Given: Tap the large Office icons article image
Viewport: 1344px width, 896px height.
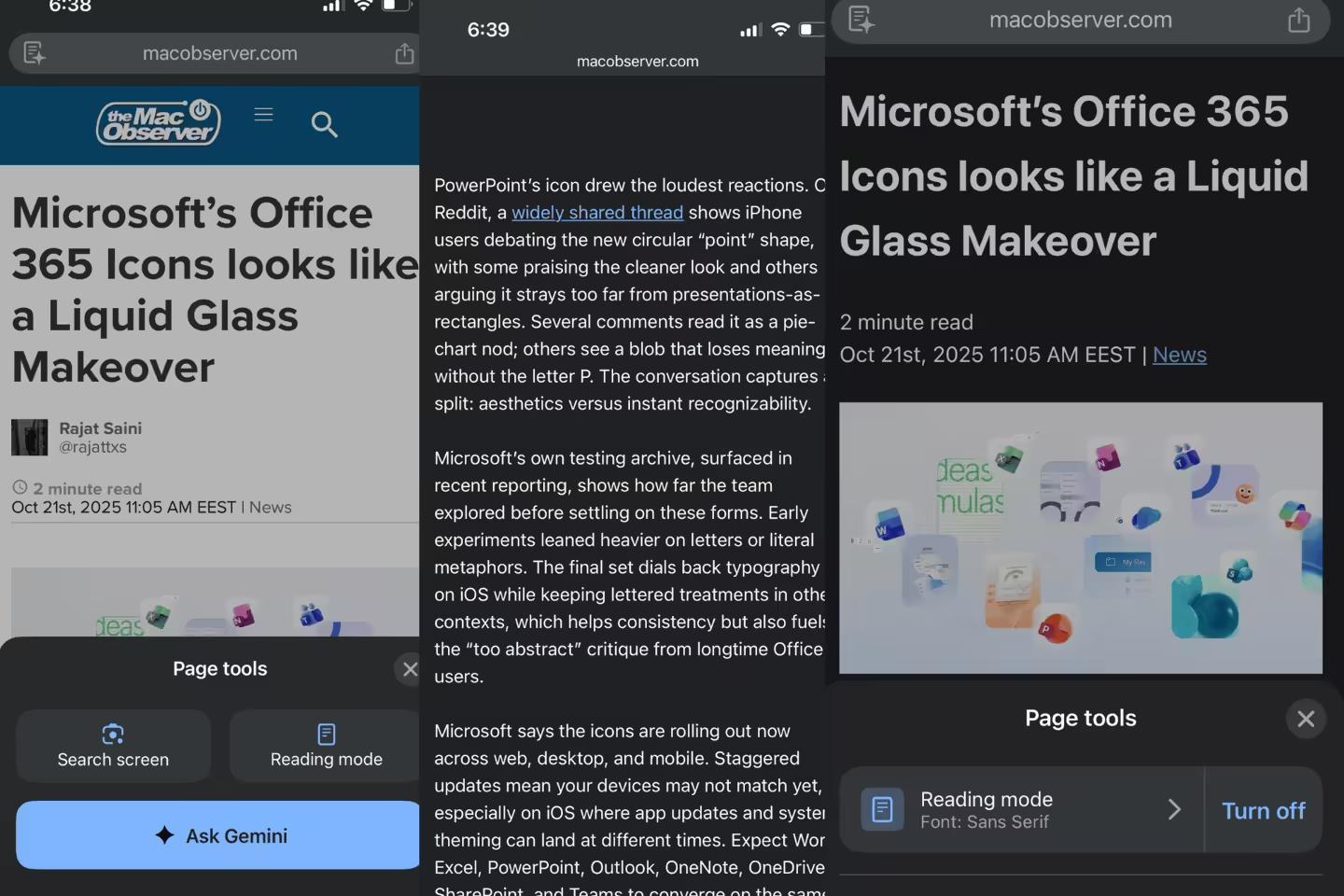Looking at the screenshot, I should click(x=1080, y=538).
